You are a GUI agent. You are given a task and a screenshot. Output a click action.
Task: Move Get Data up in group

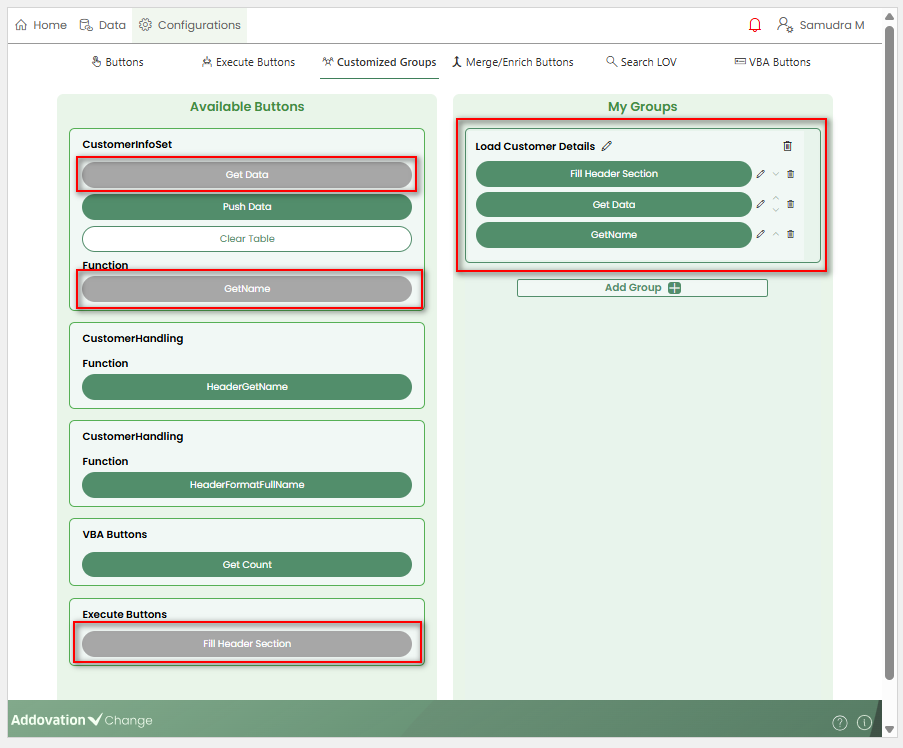776,200
